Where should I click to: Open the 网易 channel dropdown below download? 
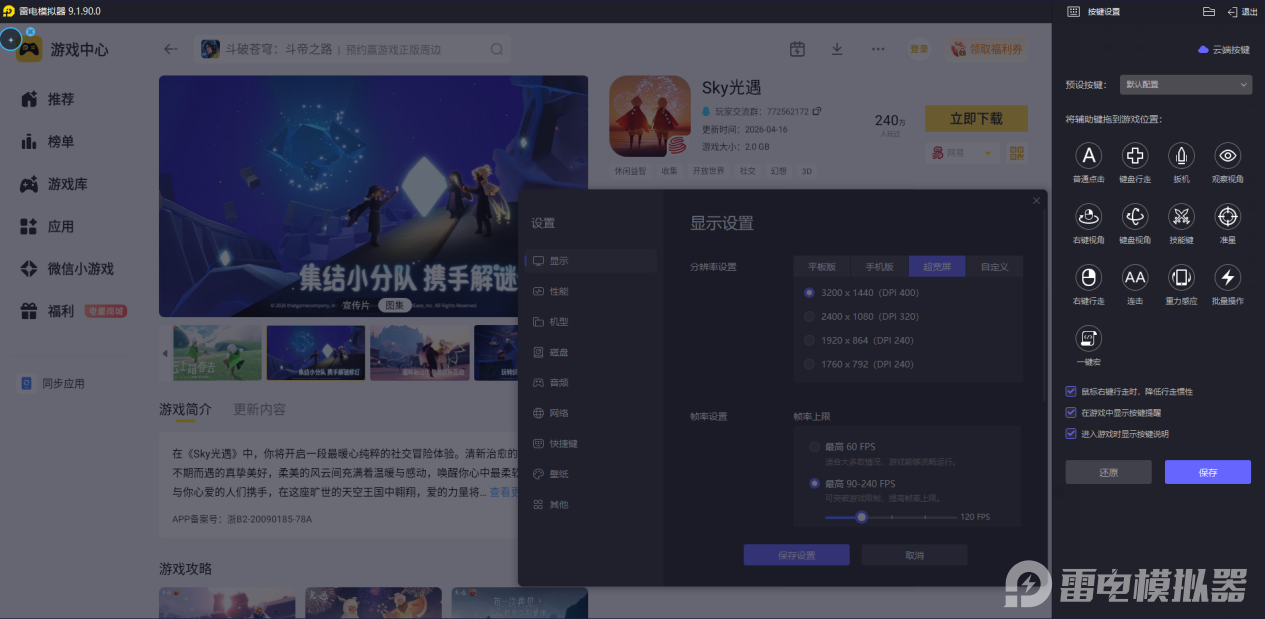click(x=962, y=153)
